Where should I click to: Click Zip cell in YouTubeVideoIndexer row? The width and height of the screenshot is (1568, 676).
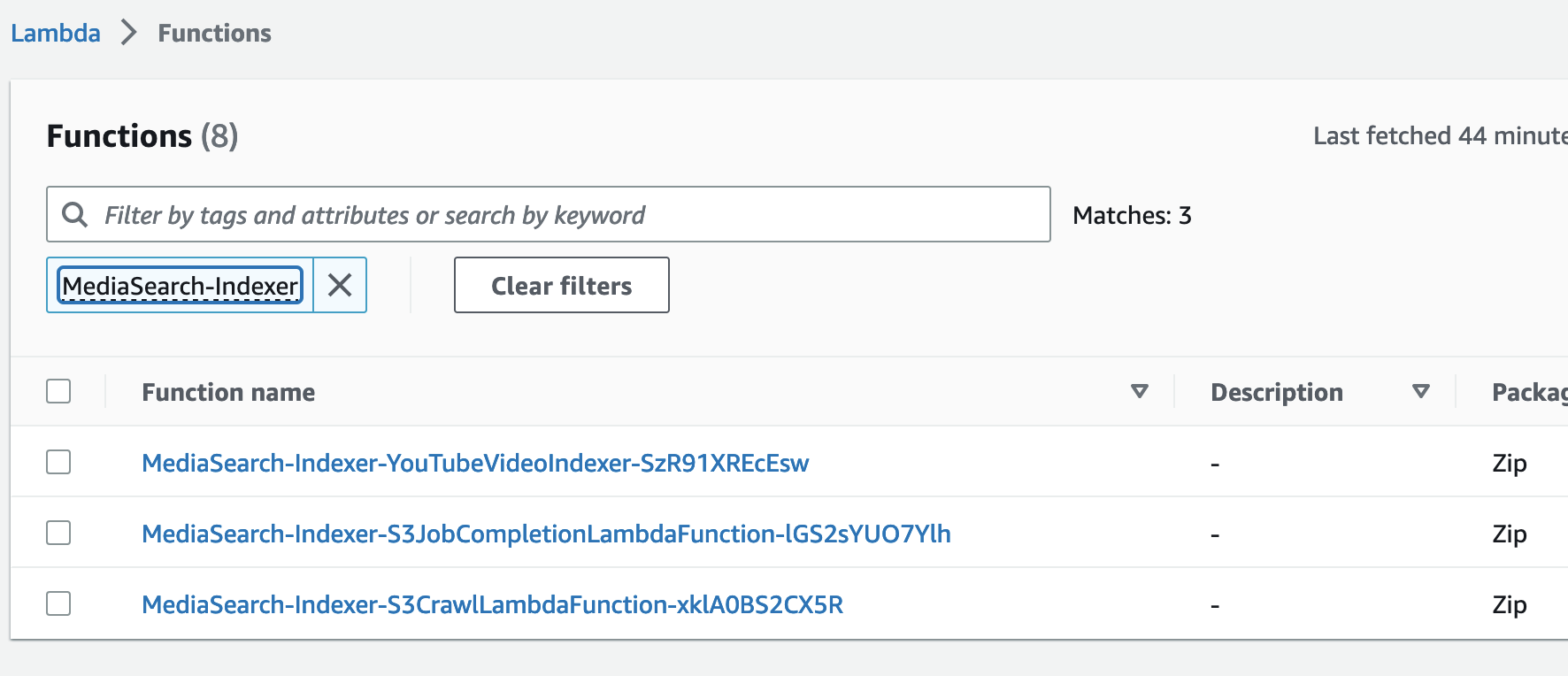click(x=1510, y=463)
